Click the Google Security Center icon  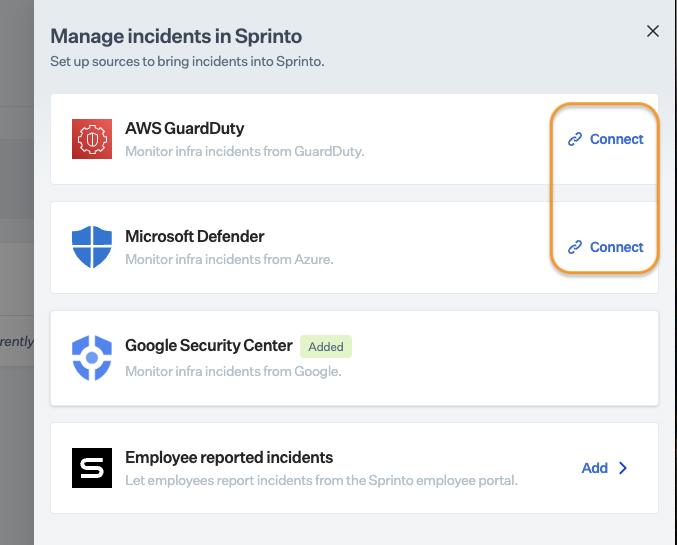point(92,358)
